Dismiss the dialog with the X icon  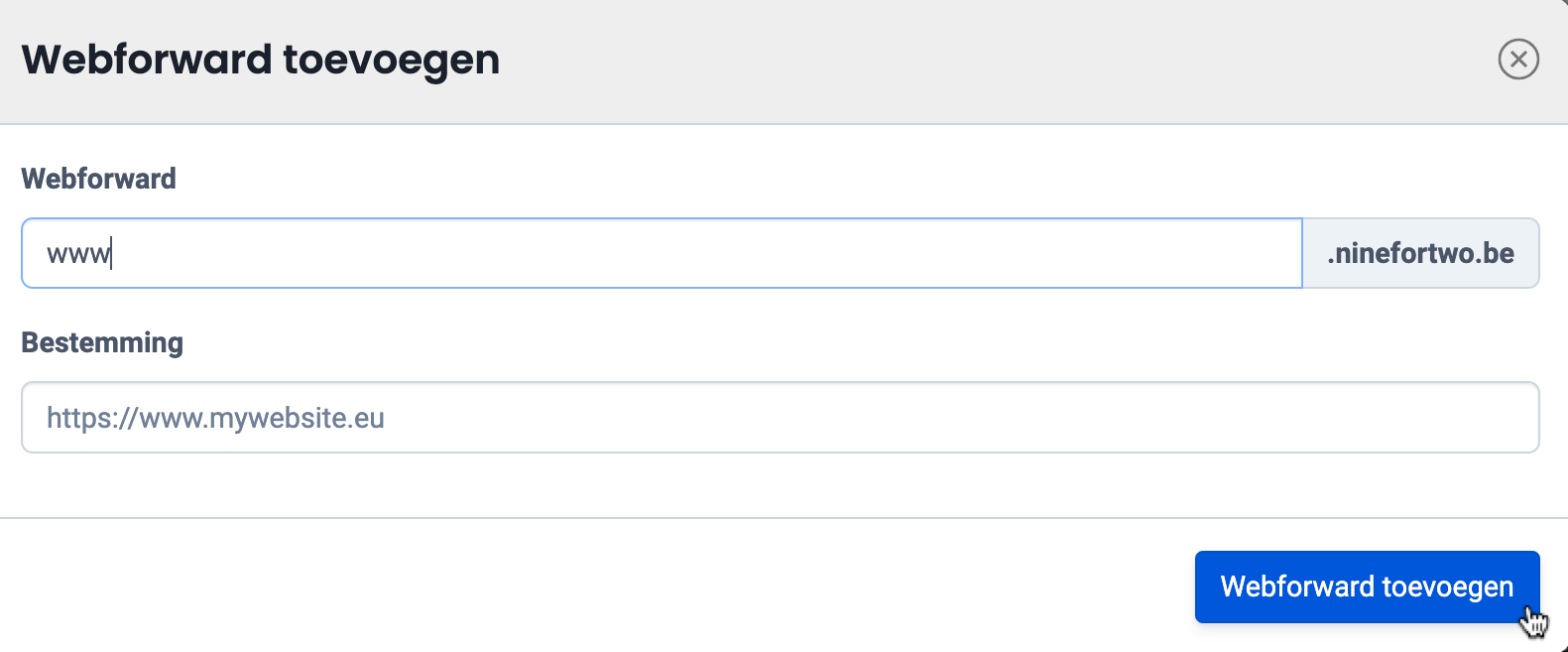[x=1518, y=60]
